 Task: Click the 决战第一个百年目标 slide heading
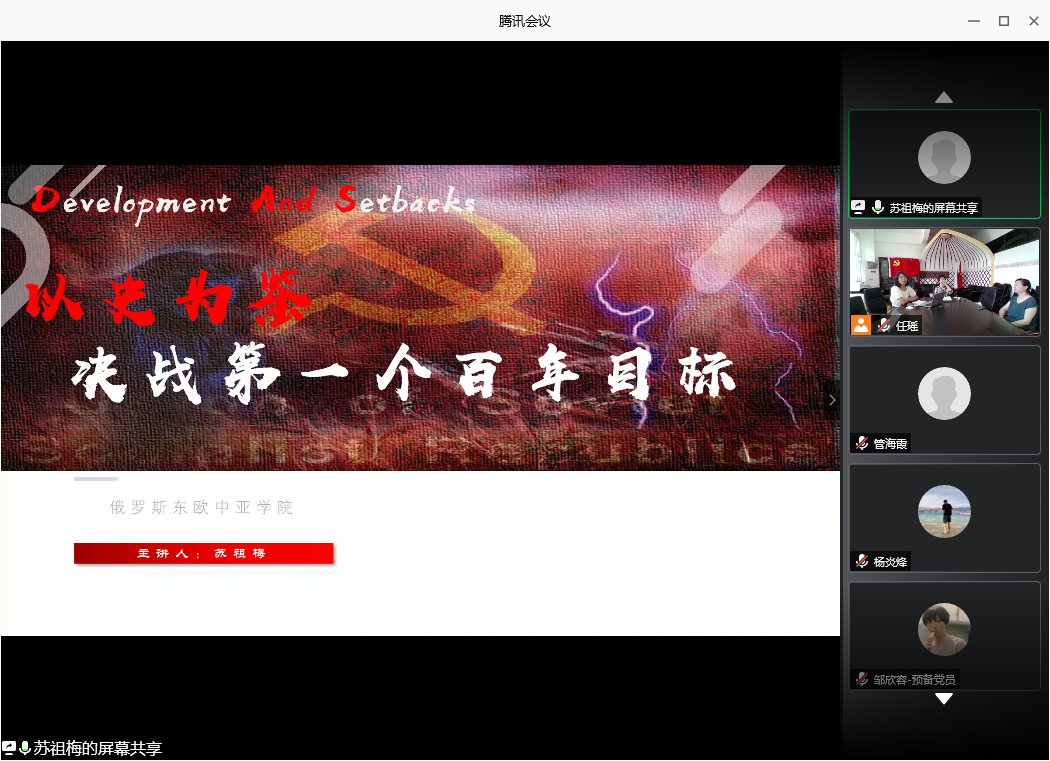click(404, 373)
